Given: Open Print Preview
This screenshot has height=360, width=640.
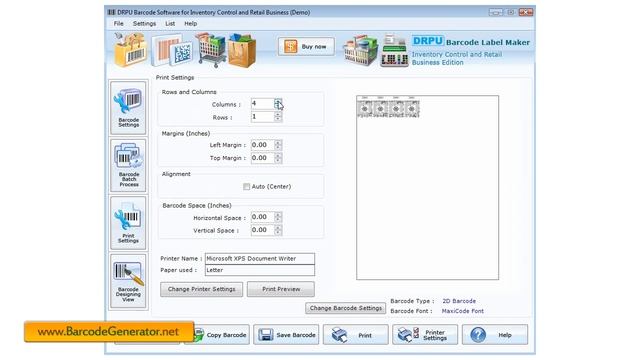Looking at the screenshot, I should (x=281, y=289).
